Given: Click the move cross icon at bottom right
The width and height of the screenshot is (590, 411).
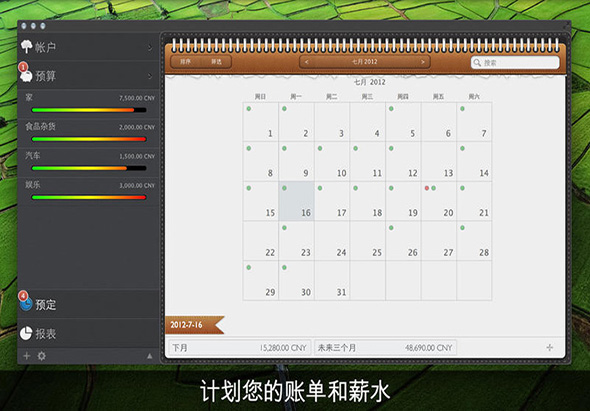Looking at the screenshot, I should pos(549,347).
